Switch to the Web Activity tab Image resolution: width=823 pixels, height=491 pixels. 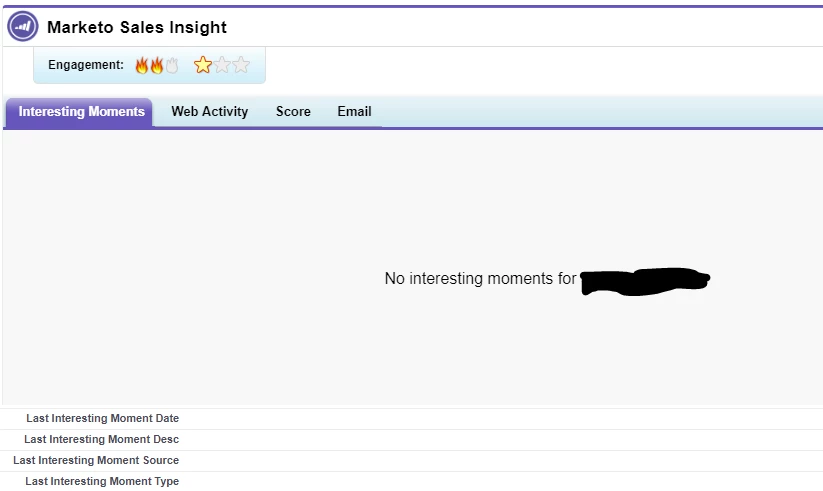pos(209,111)
